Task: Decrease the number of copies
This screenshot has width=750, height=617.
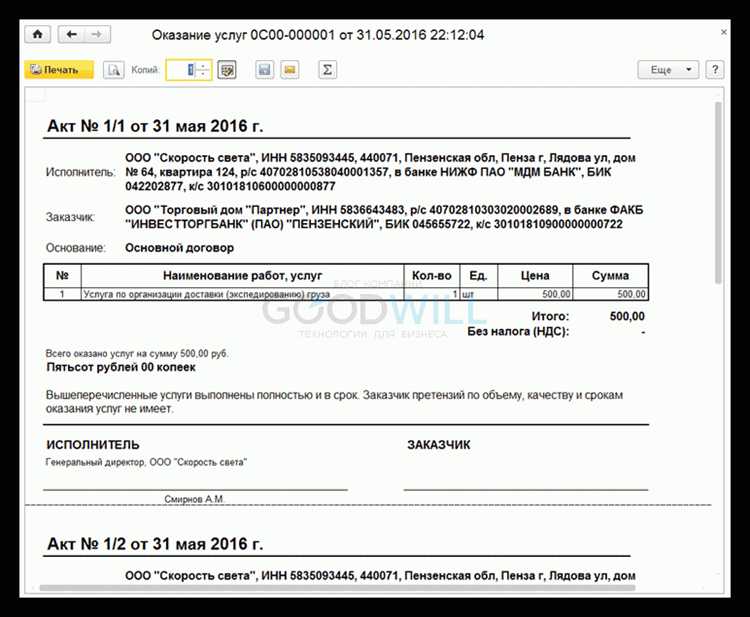Action: tap(203, 74)
